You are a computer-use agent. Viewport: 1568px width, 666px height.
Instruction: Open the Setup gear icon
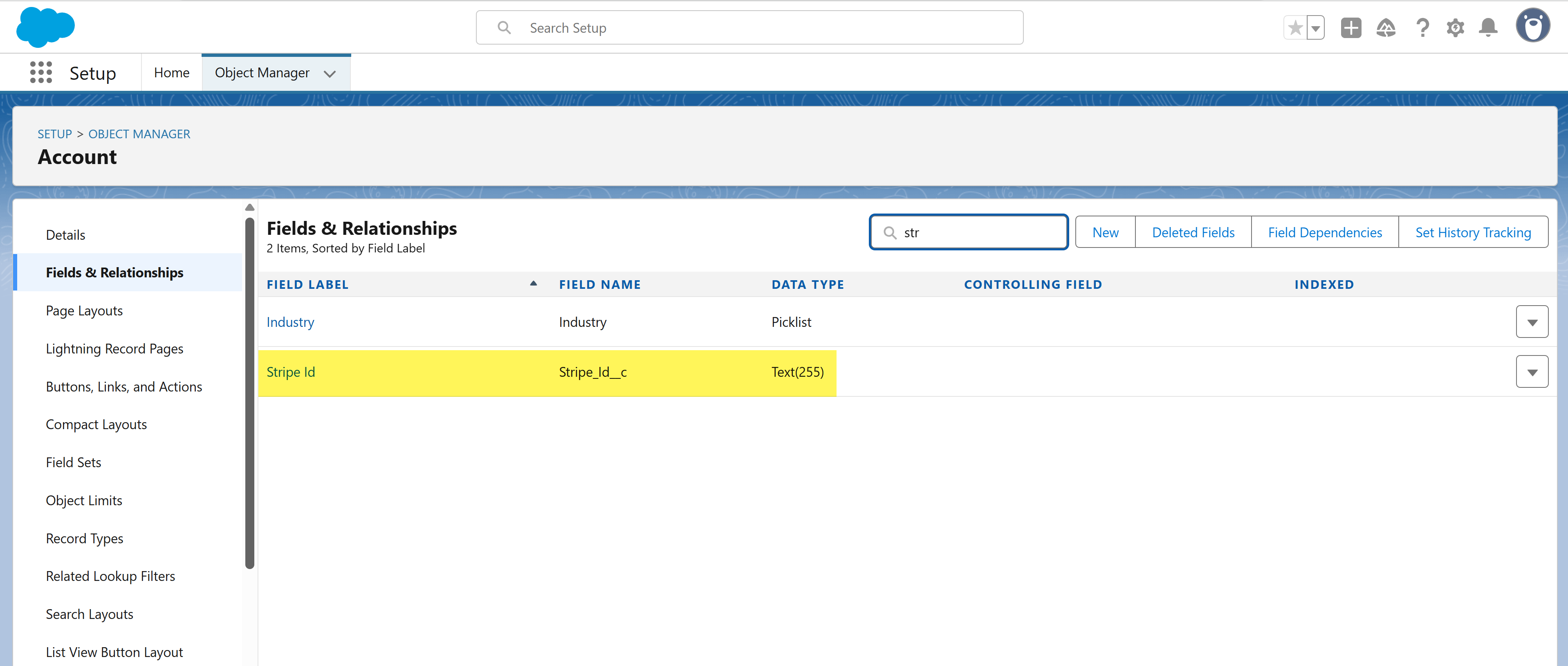[1456, 28]
